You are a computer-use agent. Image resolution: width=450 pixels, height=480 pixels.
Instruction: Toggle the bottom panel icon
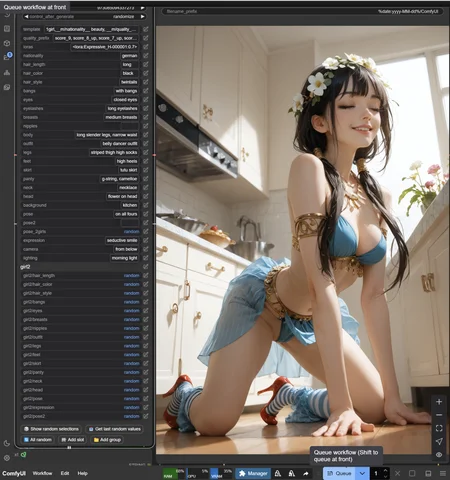pyautogui.click(x=428, y=473)
